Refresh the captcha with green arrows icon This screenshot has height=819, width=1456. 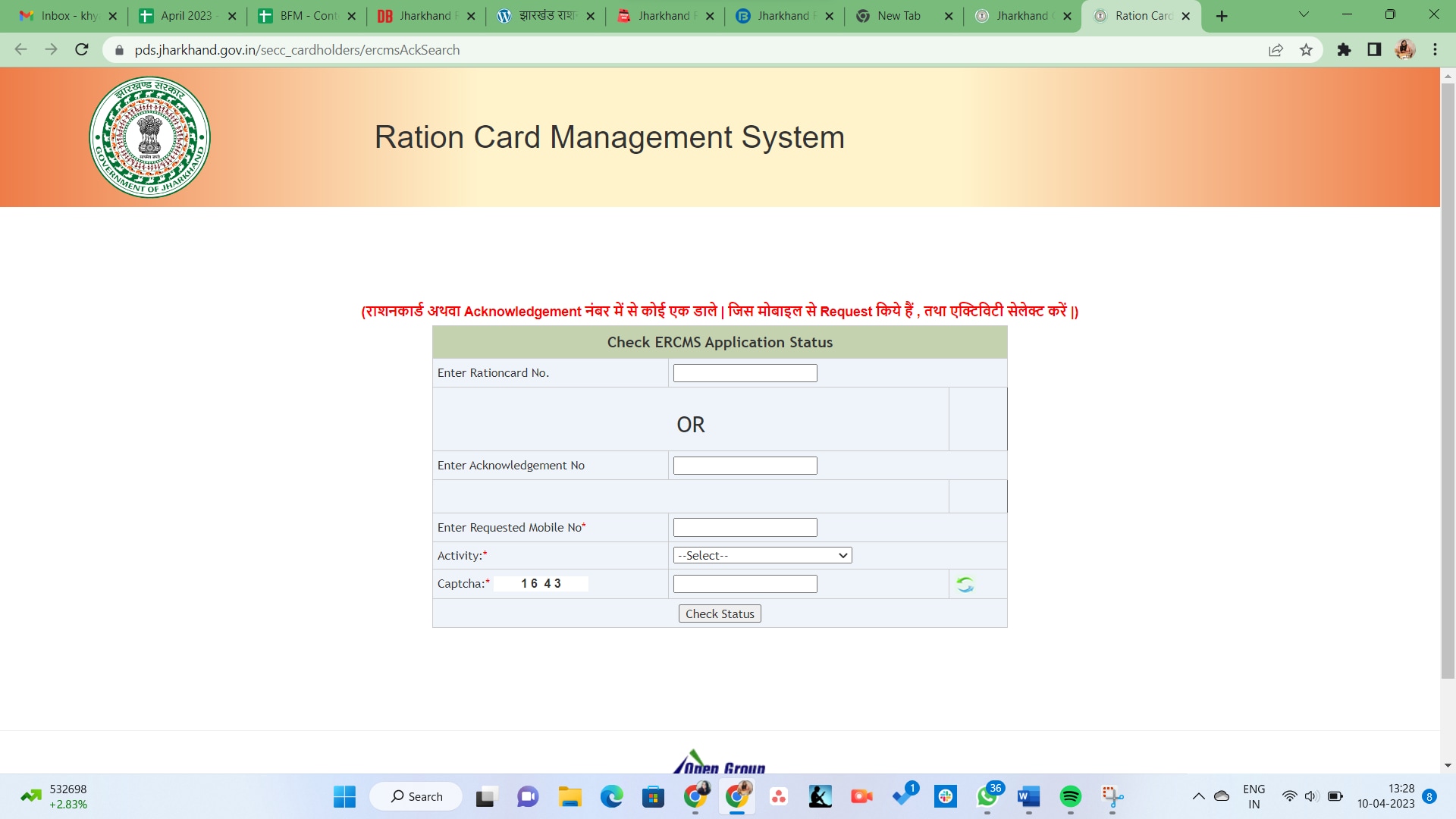965,584
